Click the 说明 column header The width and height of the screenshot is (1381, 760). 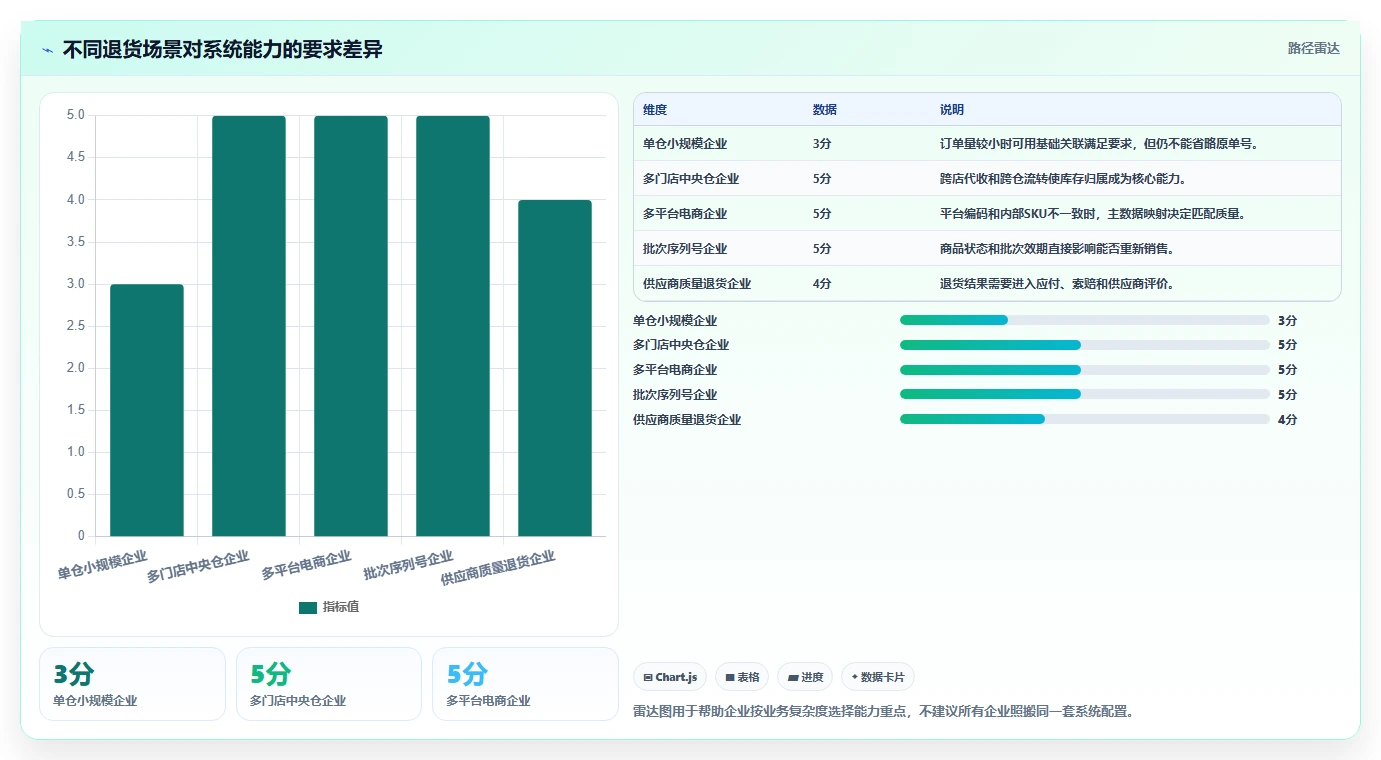pos(952,110)
